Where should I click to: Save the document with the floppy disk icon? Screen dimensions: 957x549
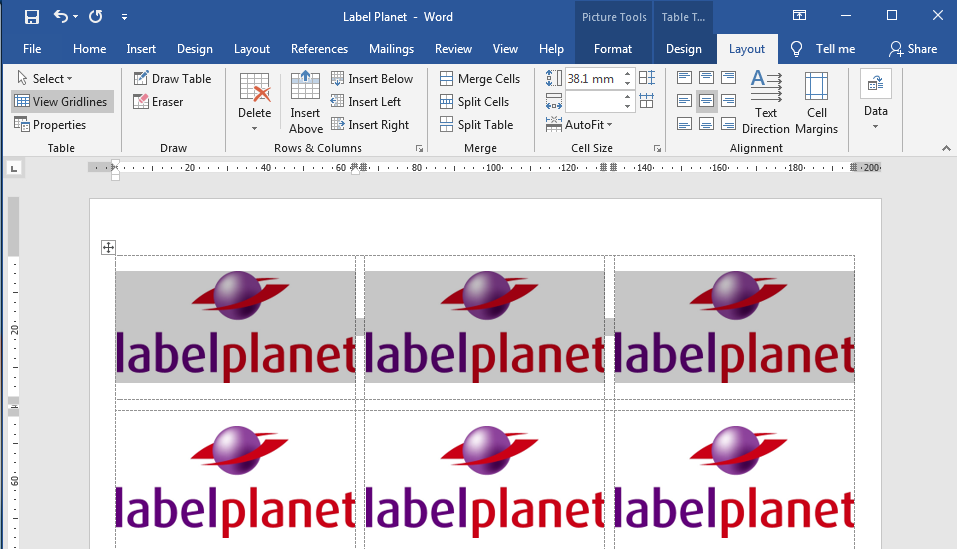(x=32, y=16)
